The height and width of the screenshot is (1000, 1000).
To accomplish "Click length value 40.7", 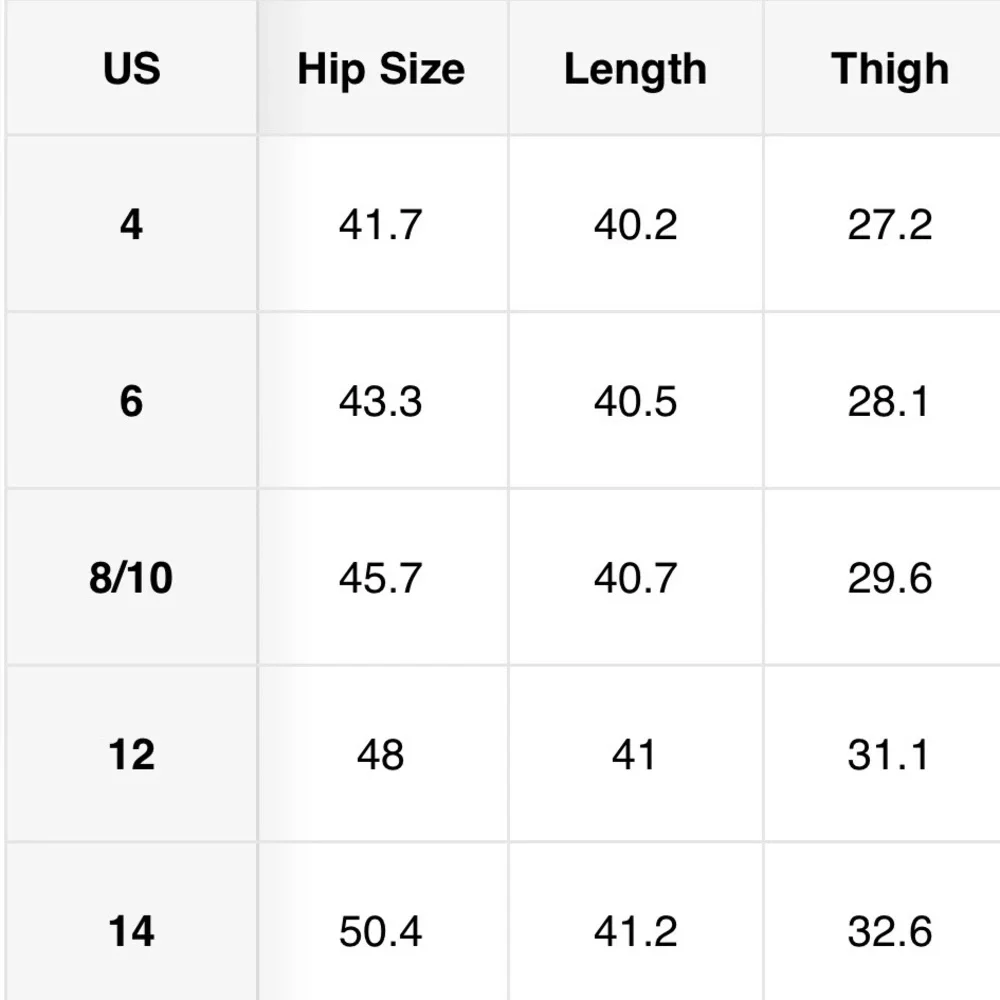I will coord(635,578).
